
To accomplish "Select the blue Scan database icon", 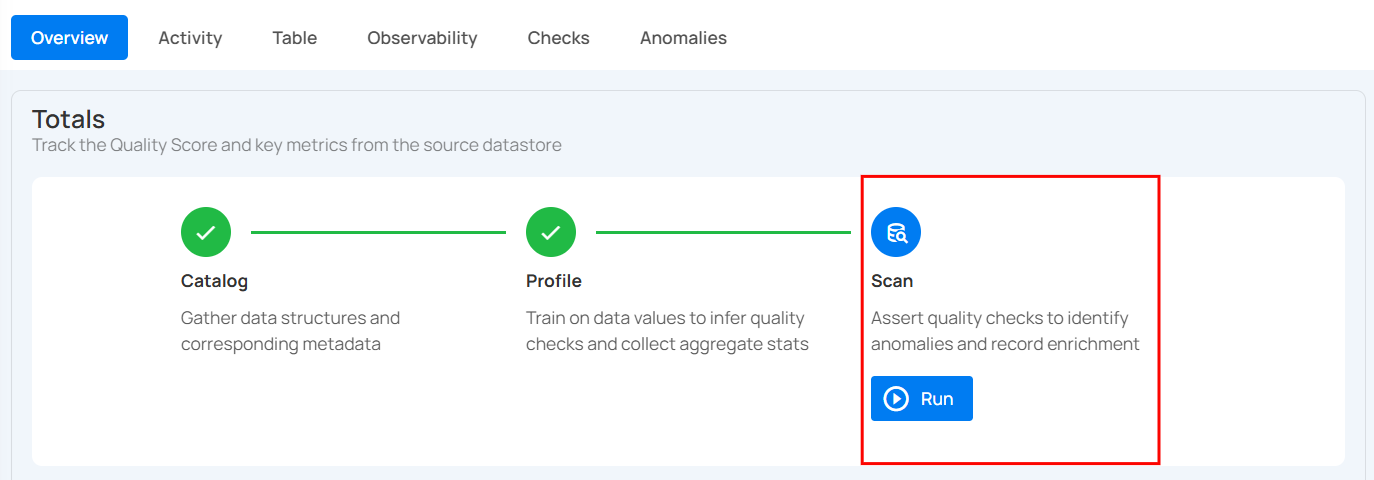I will point(896,232).
